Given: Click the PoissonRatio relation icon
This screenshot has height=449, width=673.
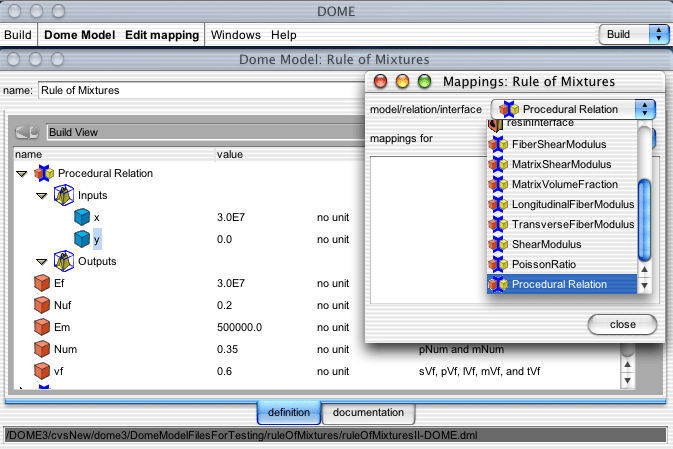Looking at the screenshot, I should click(498, 264).
